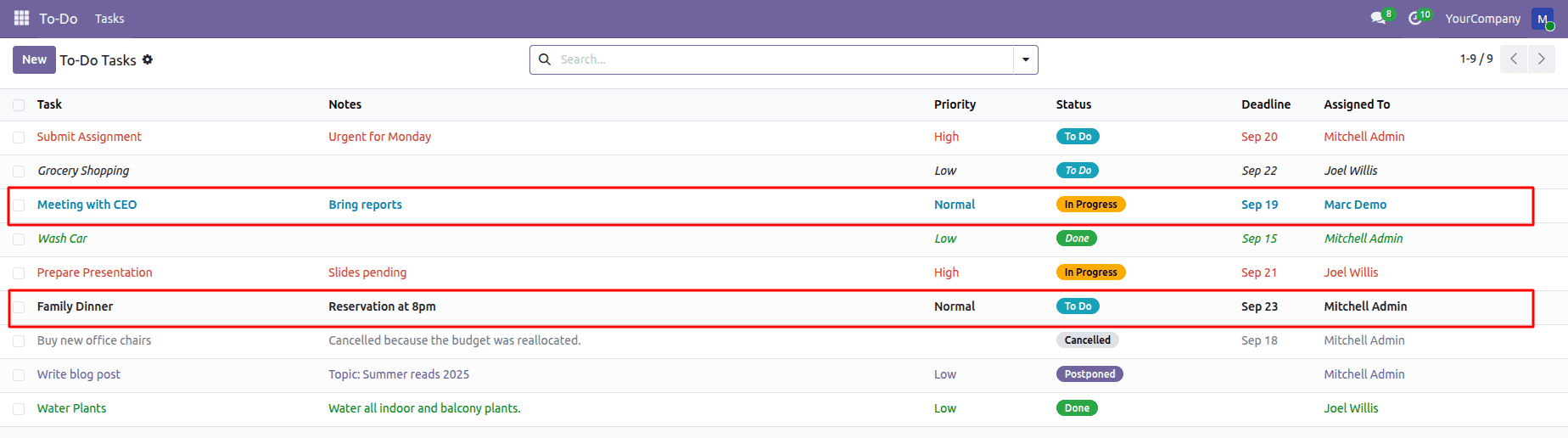Open the Submit Assignment task
Image resolution: width=1568 pixels, height=438 pixels.
89,137
